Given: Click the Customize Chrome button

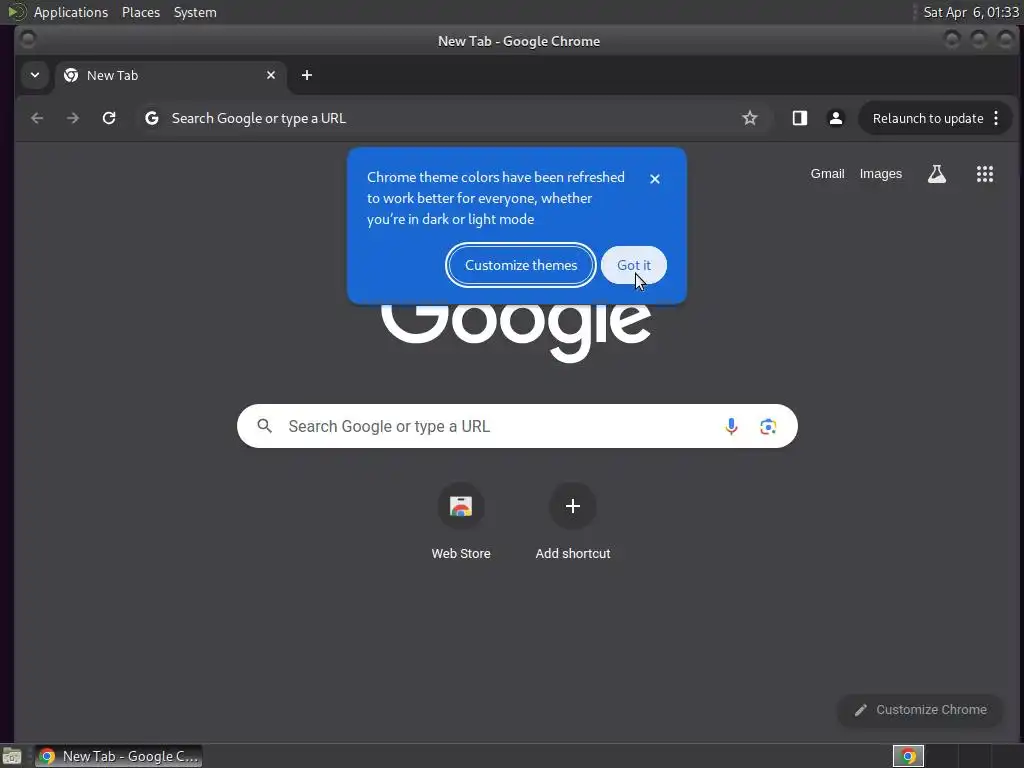Looking at the screenshot, I should 920,710.
